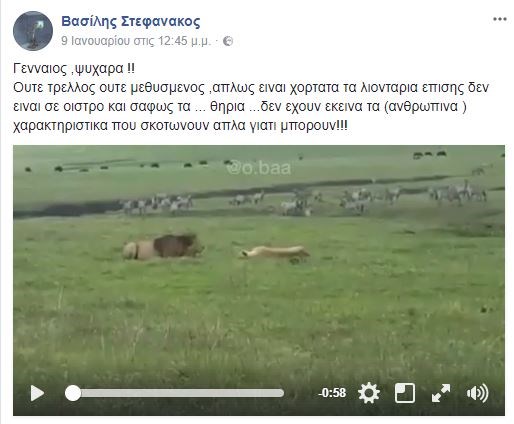Seek to middle of video progress bar

click(x=175, y=393)
